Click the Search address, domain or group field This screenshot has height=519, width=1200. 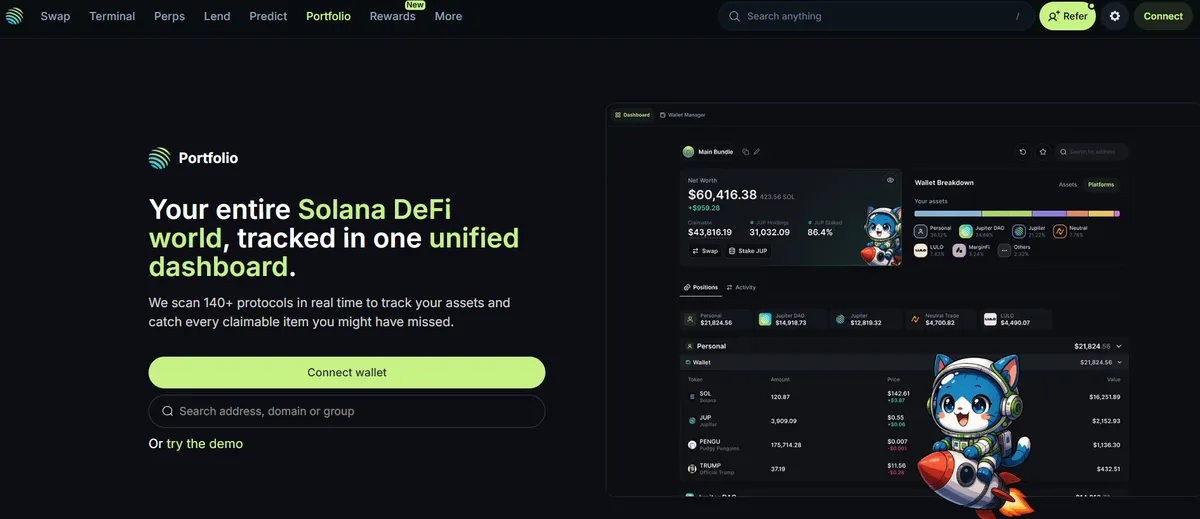click(x=347, y=411)
